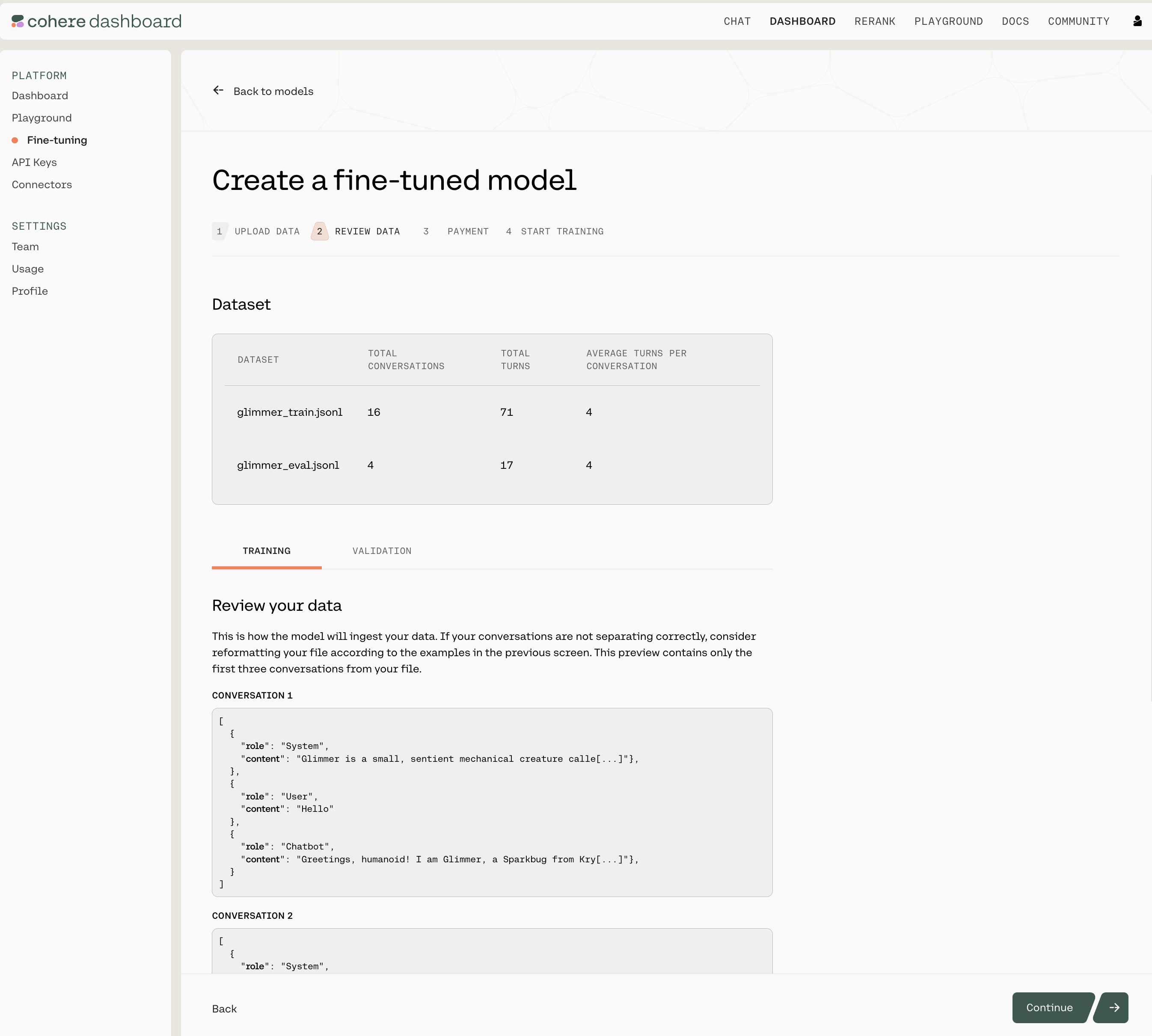Click the glimmer_train.jsonl dataset row
The image size is (1152, 1036).
click(x=289, y=412)
